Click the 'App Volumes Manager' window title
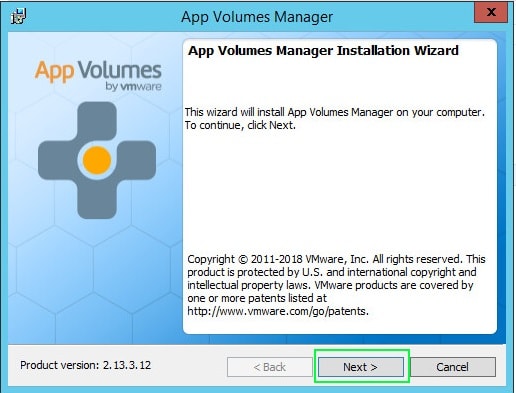This screenshot has height=393, width=516. (x=257, y=17)
